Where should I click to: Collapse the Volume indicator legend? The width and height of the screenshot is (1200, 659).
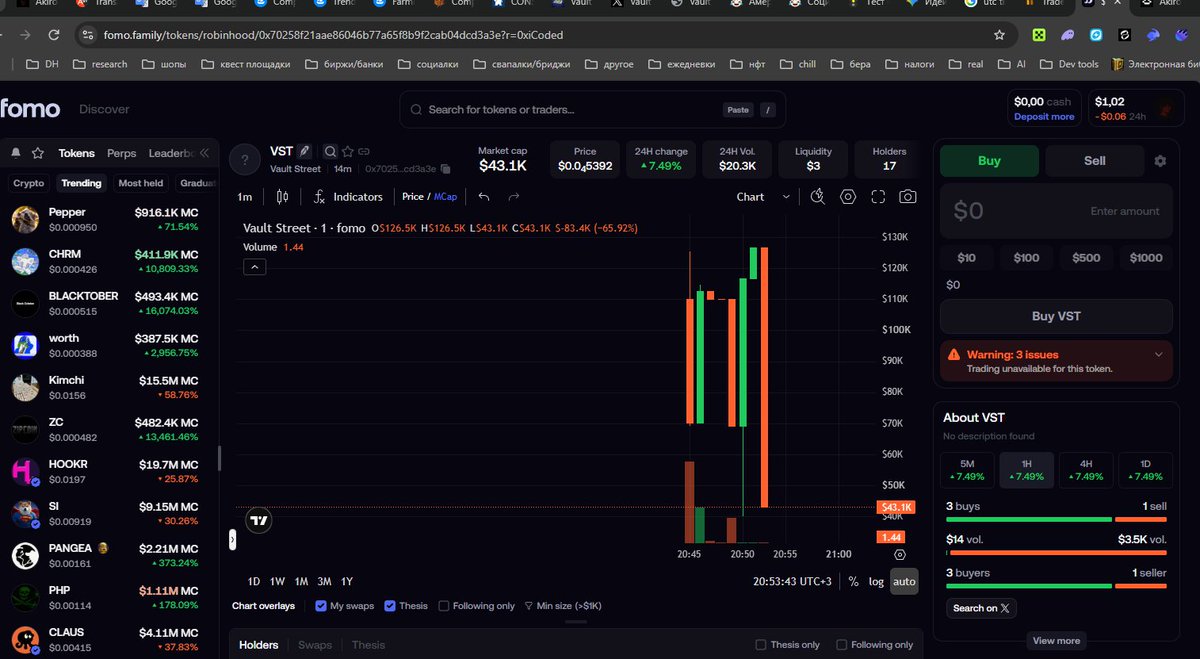254,267
